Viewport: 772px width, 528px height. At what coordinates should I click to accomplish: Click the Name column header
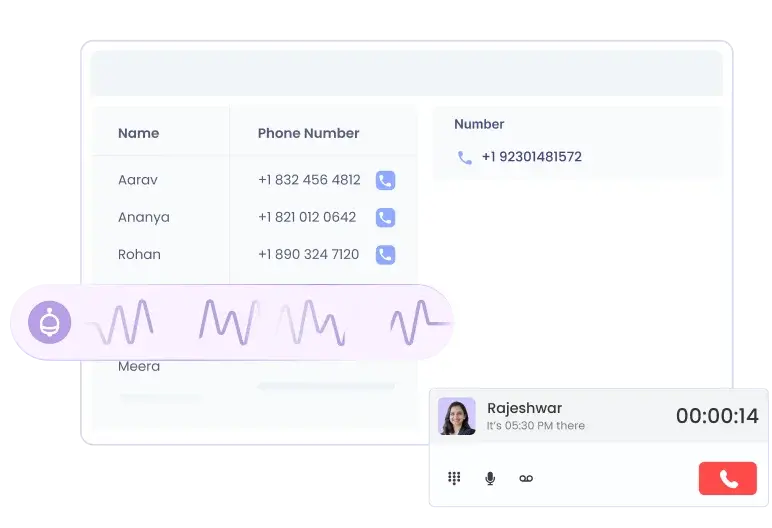pos(138,133)
